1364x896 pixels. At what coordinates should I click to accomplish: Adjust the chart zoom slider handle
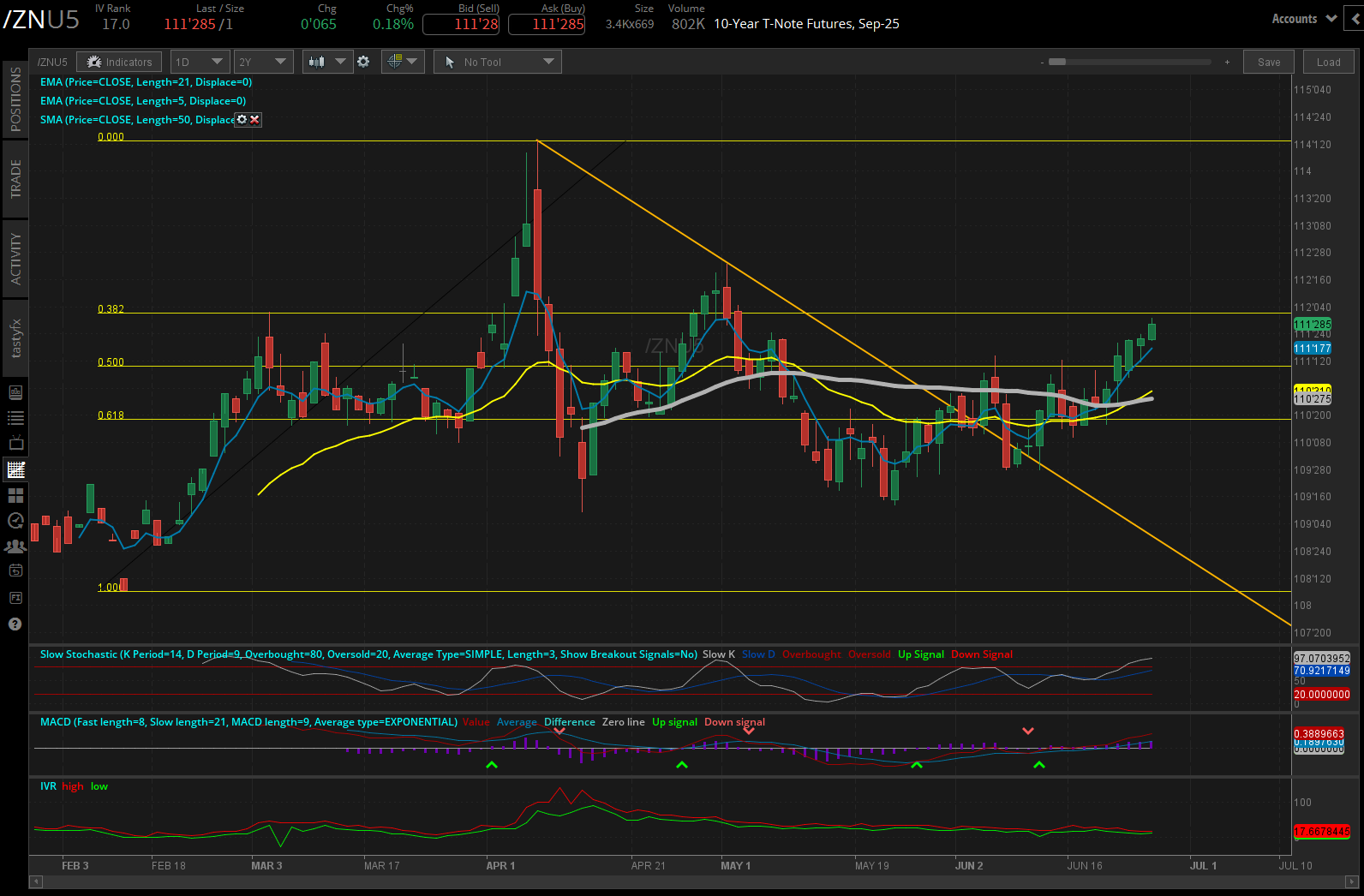point(1057,62)
